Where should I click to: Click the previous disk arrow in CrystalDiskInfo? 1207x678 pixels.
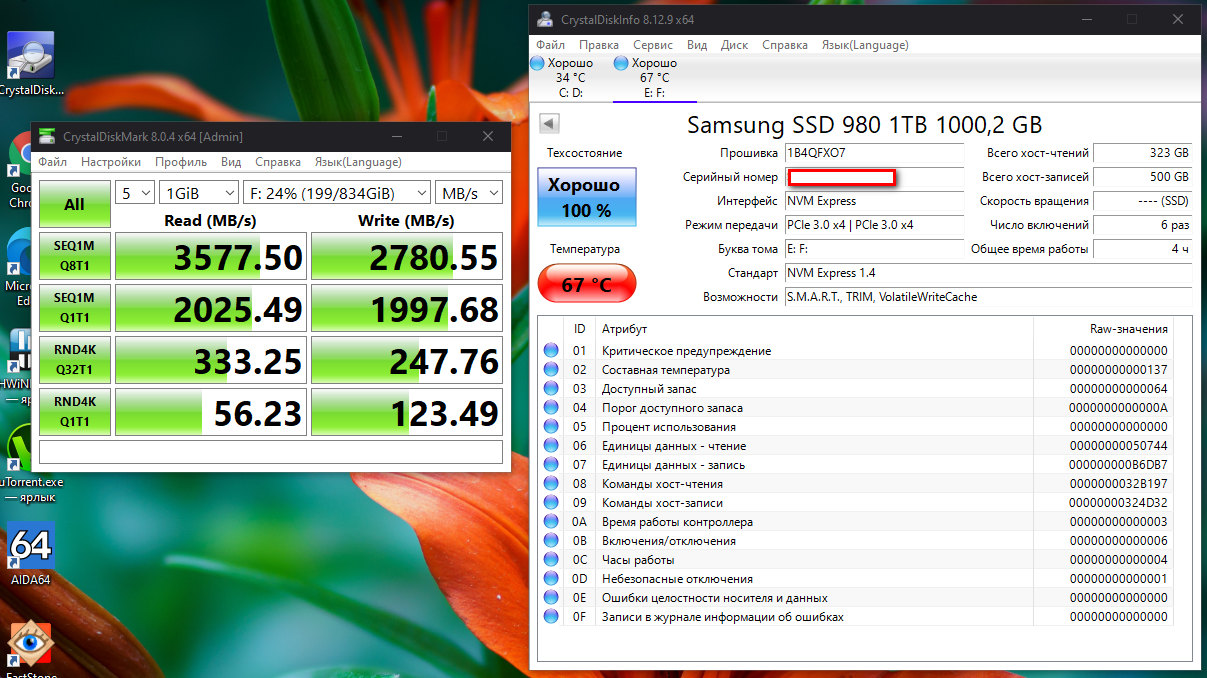point(549,123)
